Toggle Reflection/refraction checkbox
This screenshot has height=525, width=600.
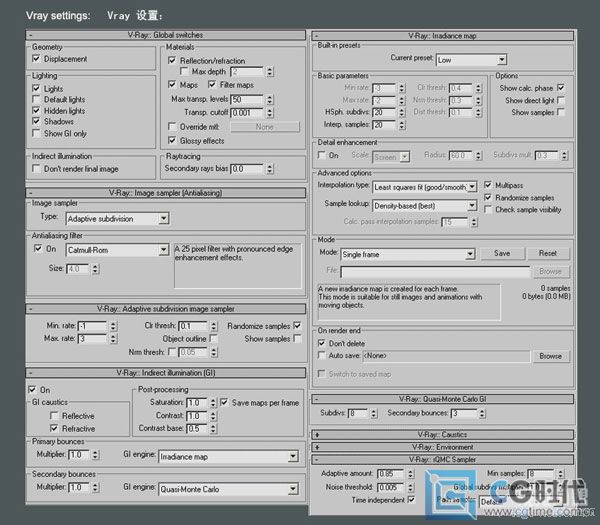[x=172, y=60]
